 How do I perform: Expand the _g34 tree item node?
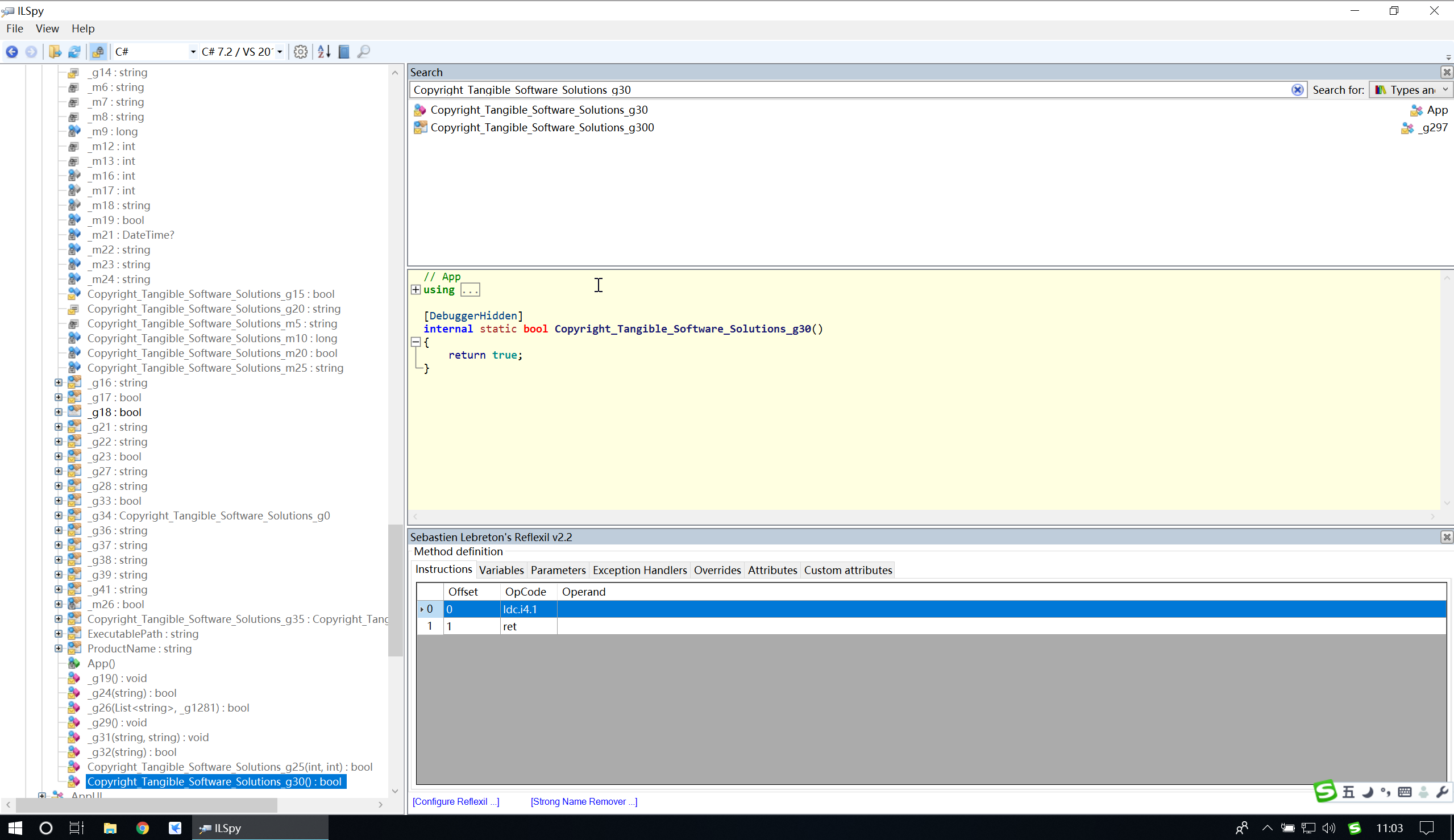pos(57,515)
